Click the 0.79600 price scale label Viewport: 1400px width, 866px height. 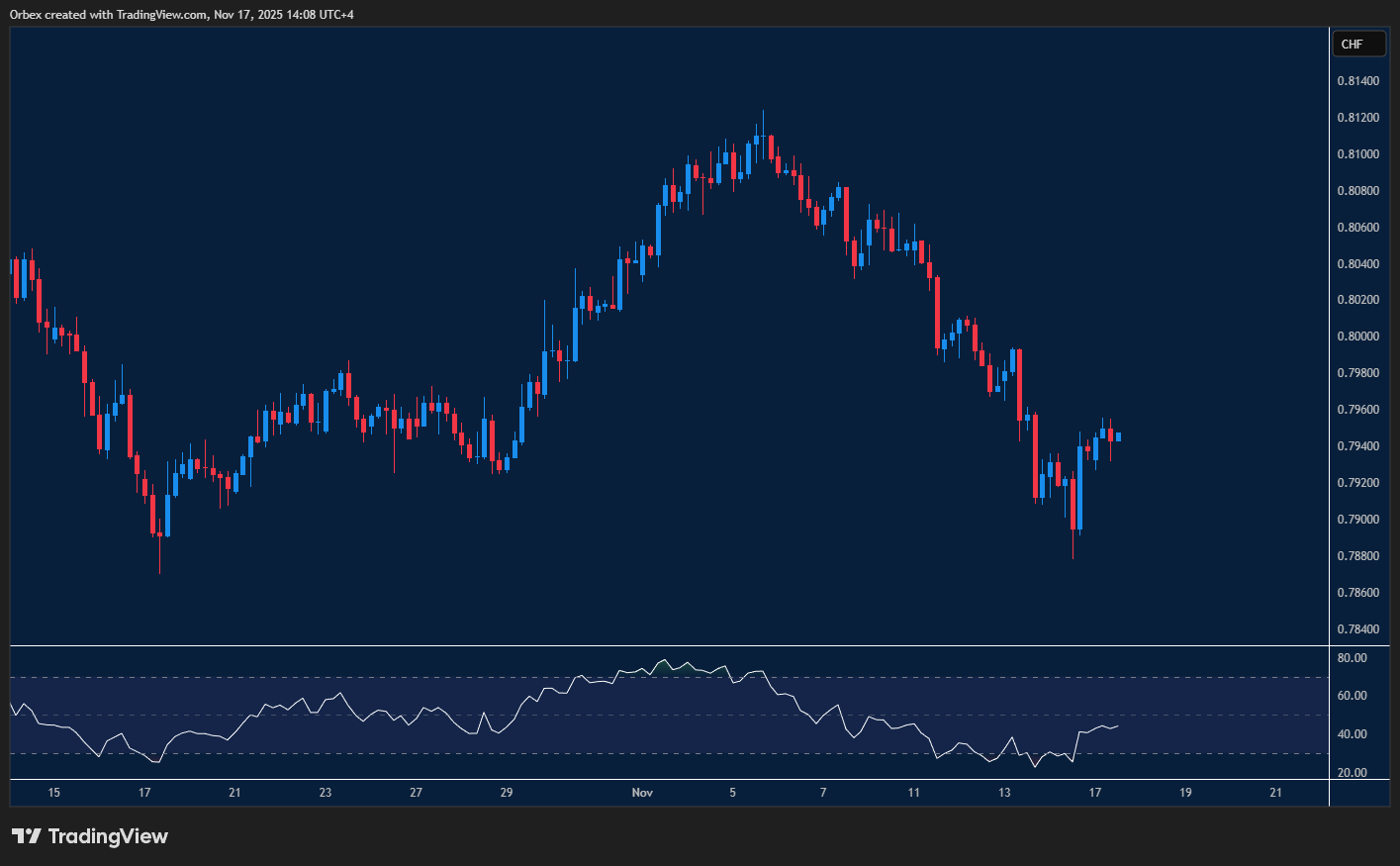click(x=1357, y=410)
